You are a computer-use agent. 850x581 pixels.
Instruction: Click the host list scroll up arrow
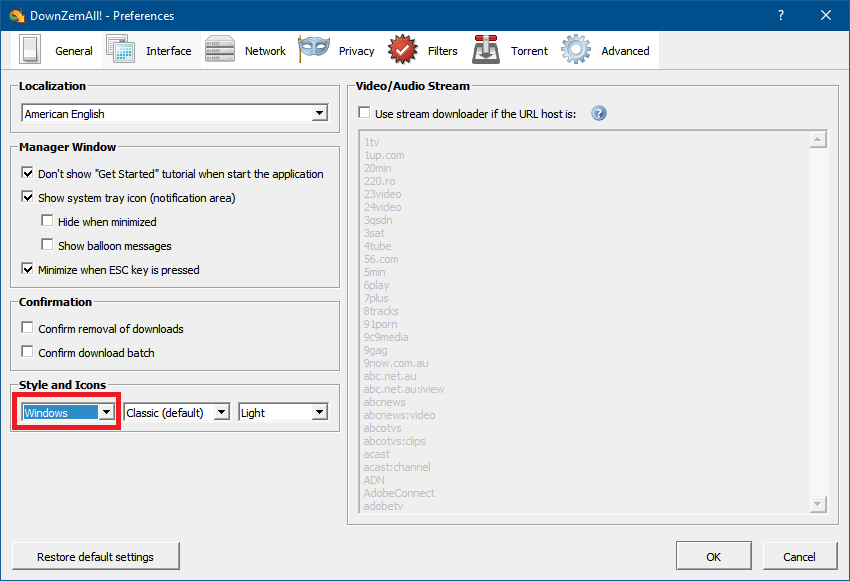(818, 140)
